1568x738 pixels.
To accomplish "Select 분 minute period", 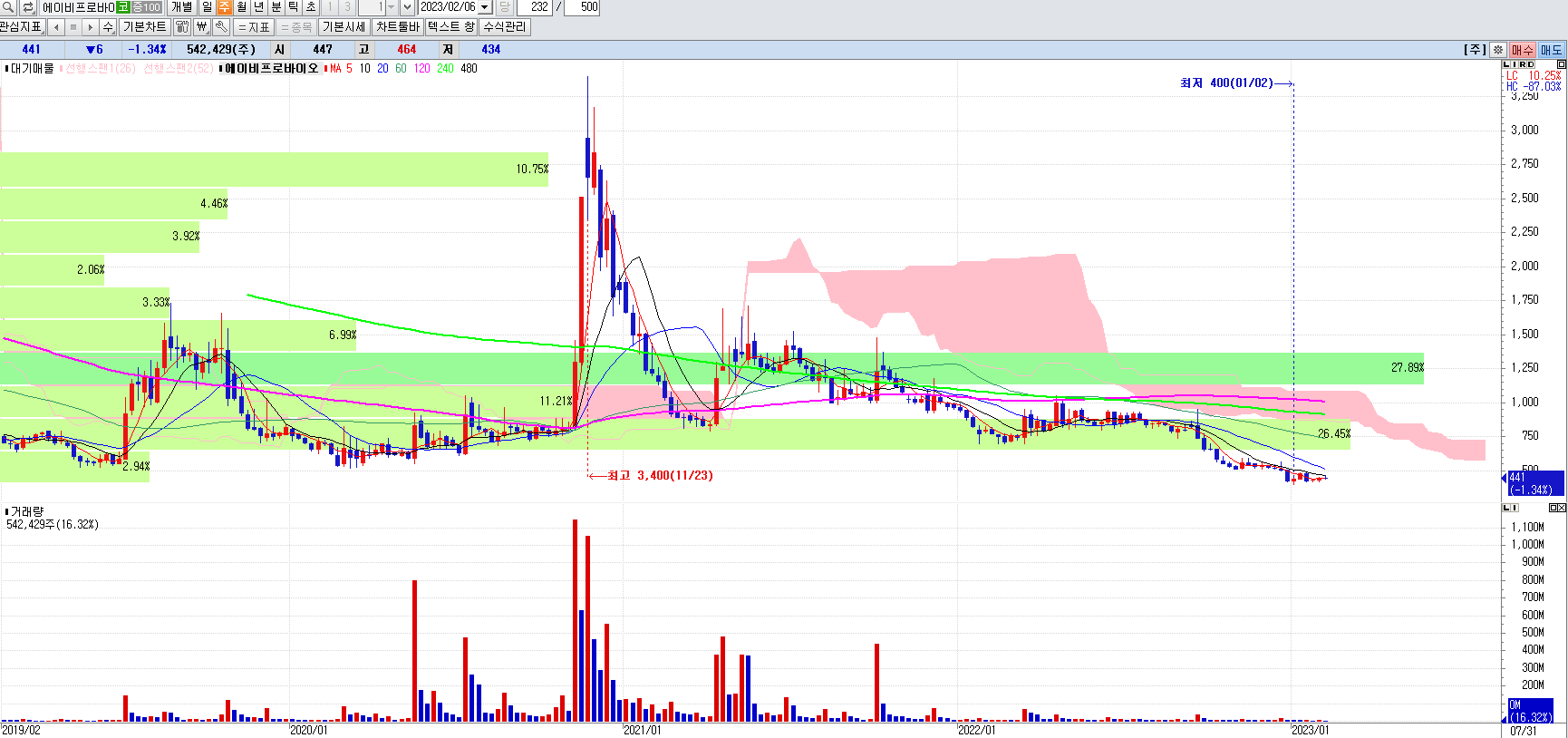I will 276,7.
